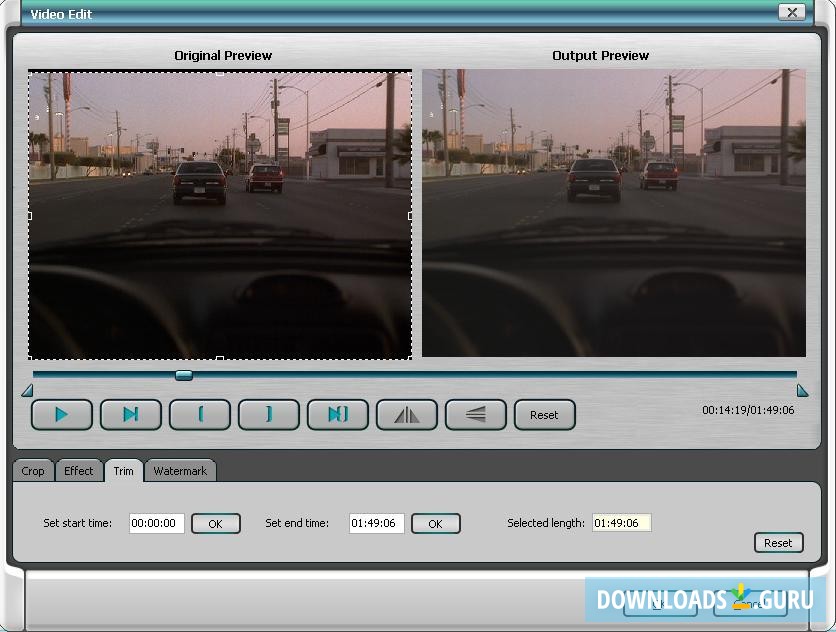Confirm end time with OK
Image resolution: width=836 pixels, height=632 pixels.
coord(436,524)
